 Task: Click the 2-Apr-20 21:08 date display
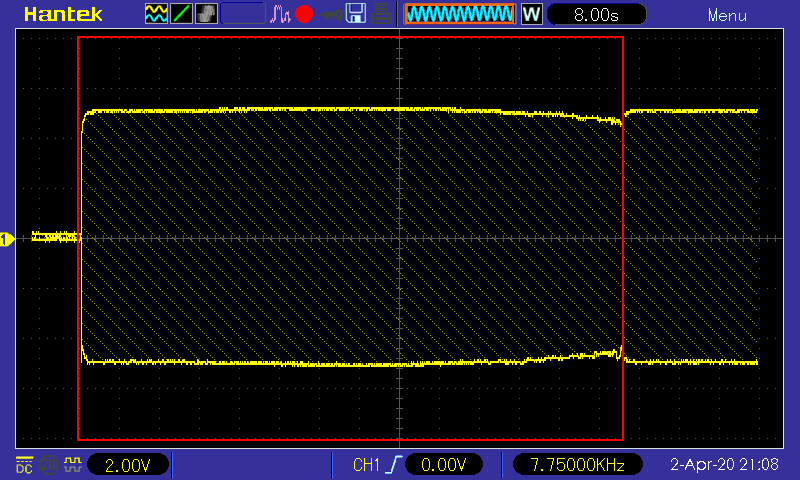[x=724, y=464]
